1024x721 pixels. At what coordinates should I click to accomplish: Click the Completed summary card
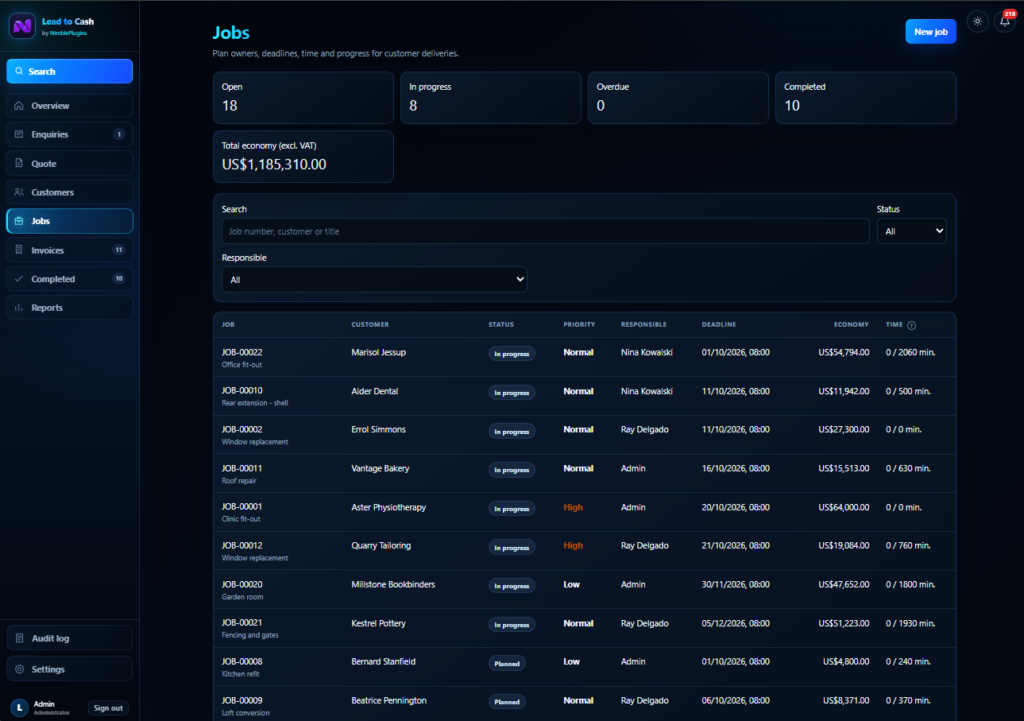(x=865, y=97)
